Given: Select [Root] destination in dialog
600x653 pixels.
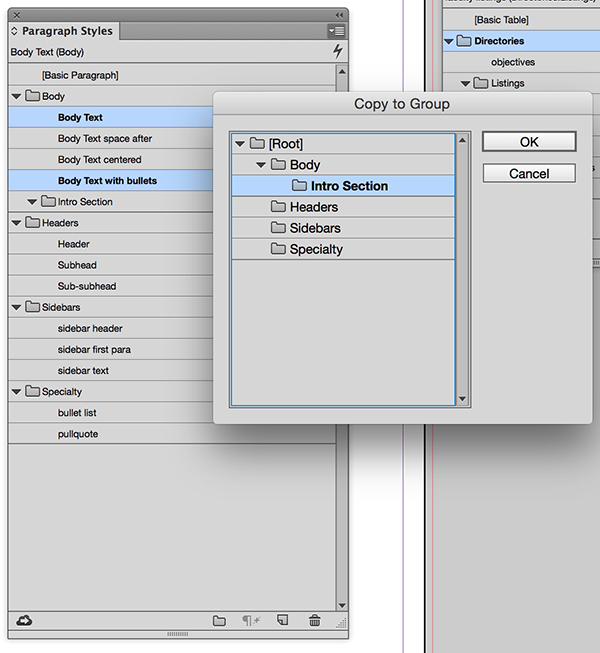Looking at the screenshot, I should (x=343, y=144).
